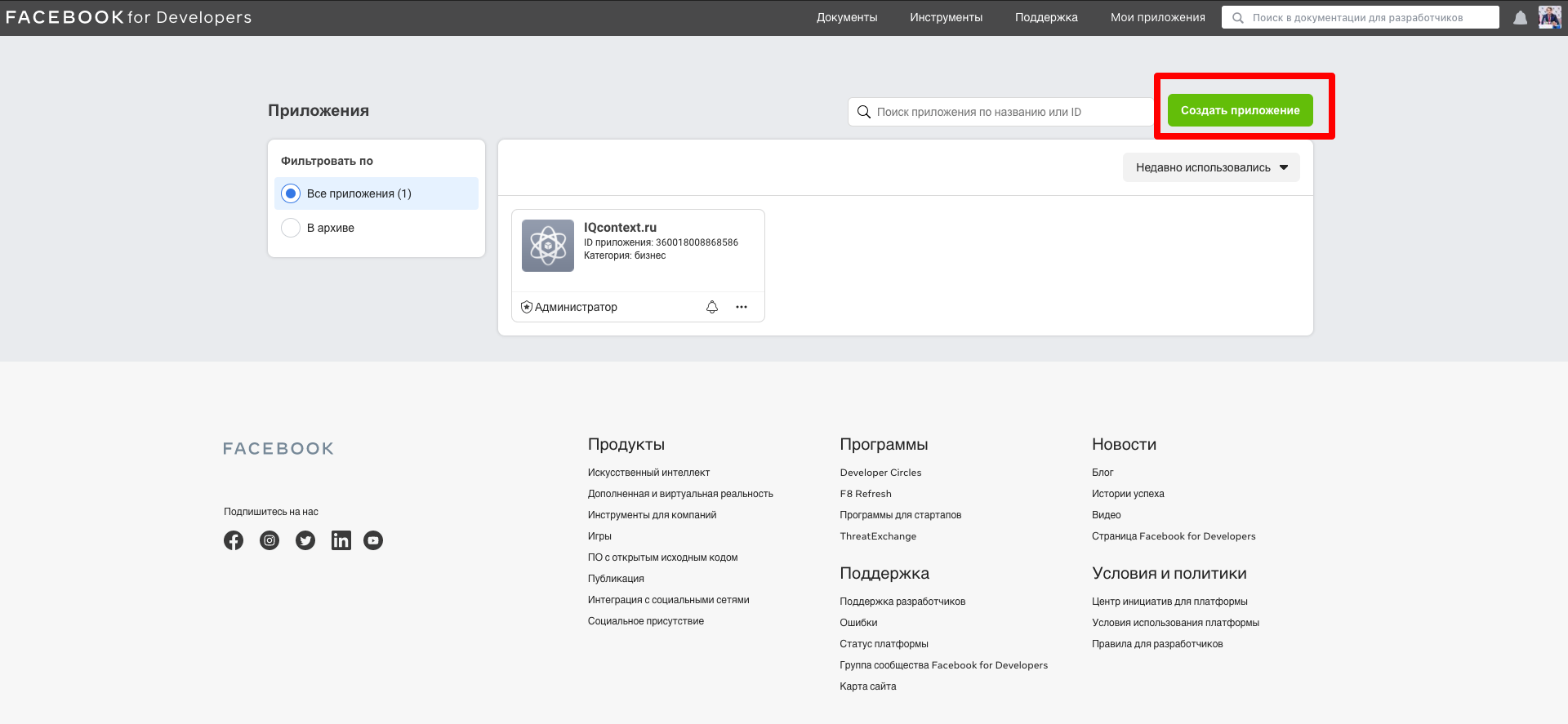The width and height of the screenshot is (1568, 724).
Task: Open the 'Ошибки' footer link
Action: pos(858,623)
